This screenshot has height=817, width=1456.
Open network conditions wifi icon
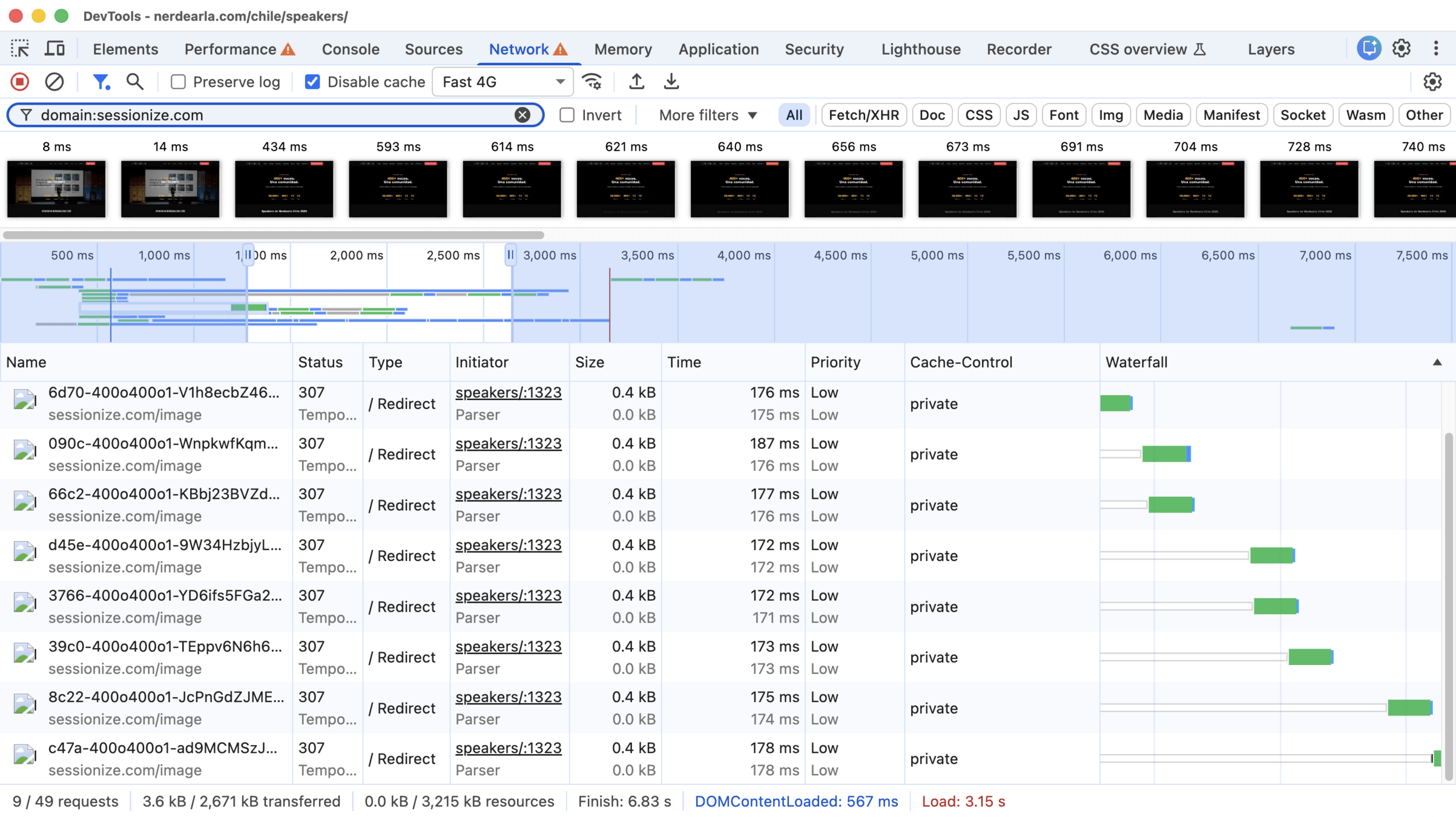click(x=592, y=82)
